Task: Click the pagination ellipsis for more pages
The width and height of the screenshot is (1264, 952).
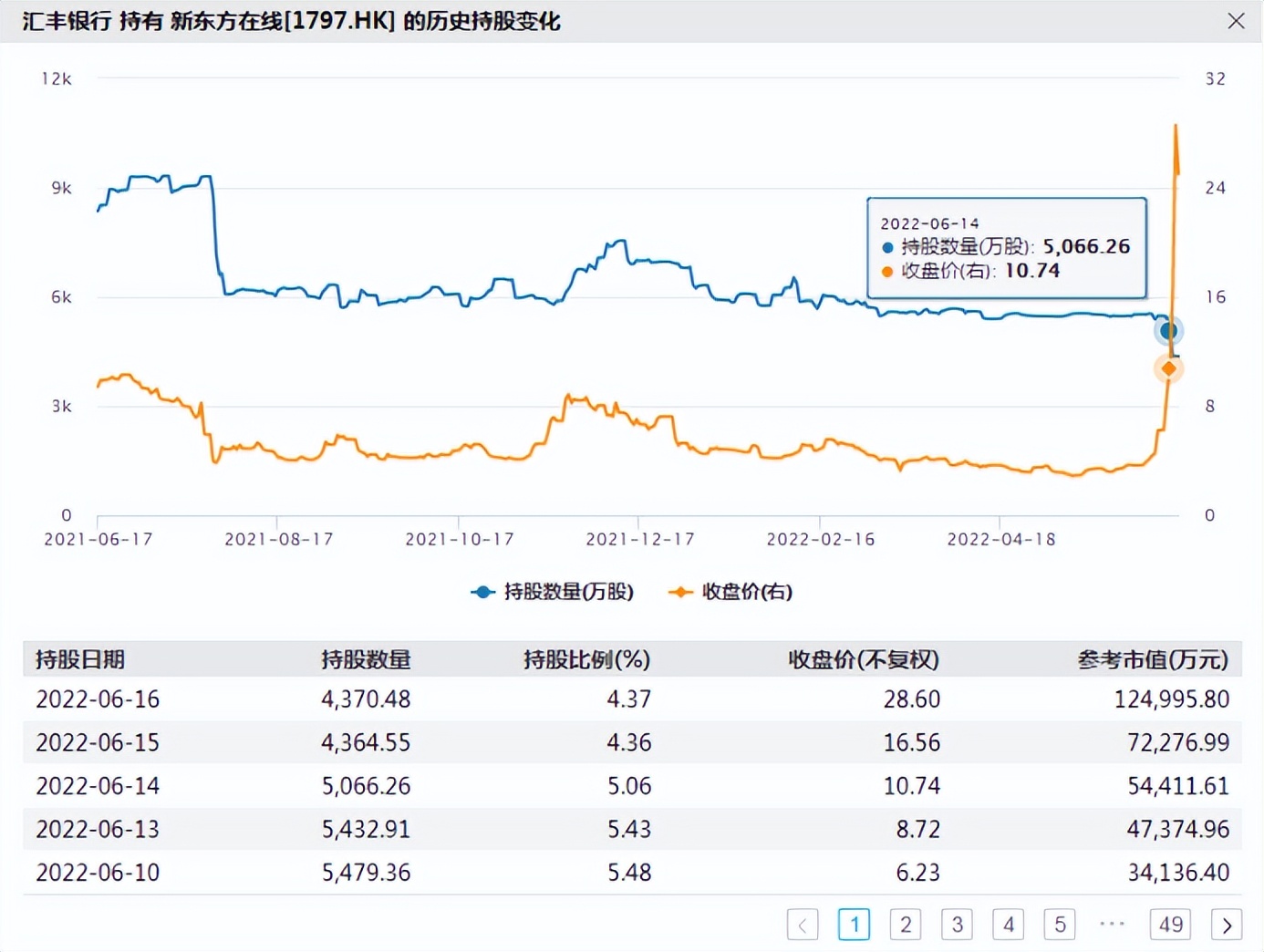Action: (1113, 924)
